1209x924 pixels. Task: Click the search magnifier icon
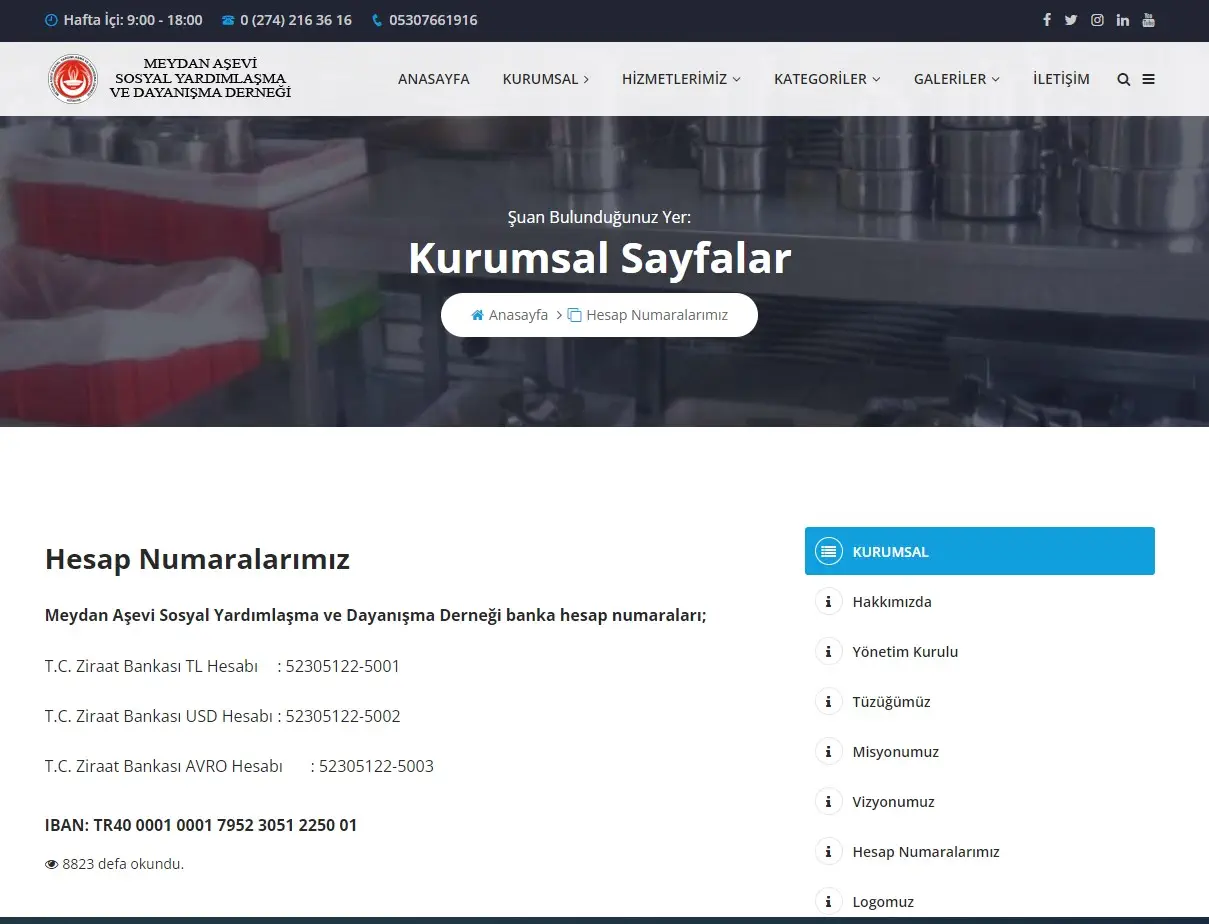point(1124,80)
